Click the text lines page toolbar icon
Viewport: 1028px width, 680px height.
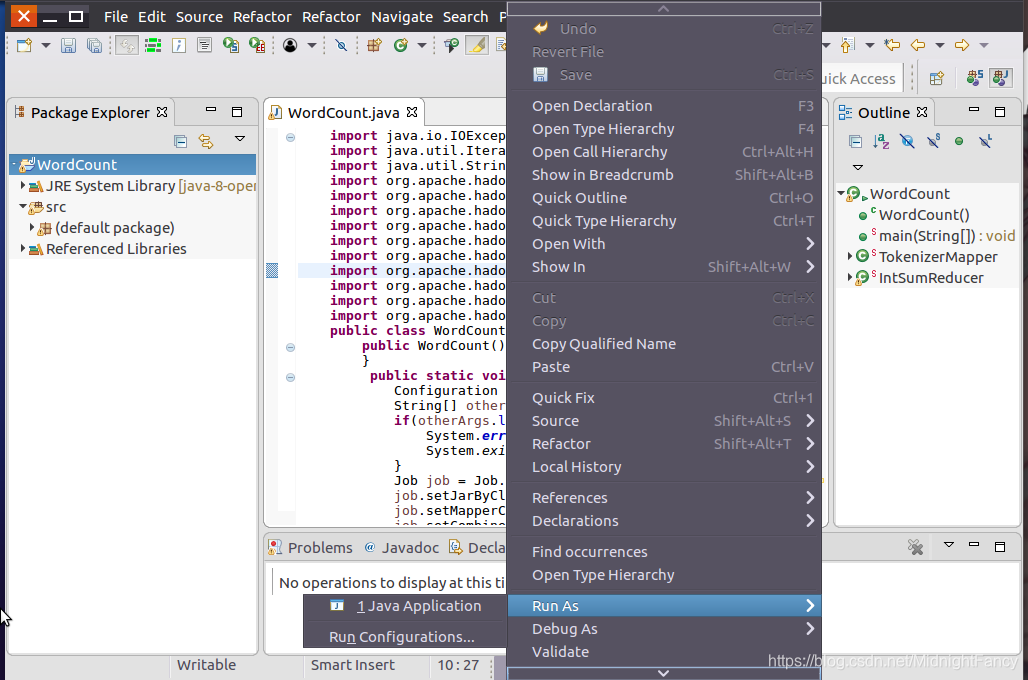[205, 45]
